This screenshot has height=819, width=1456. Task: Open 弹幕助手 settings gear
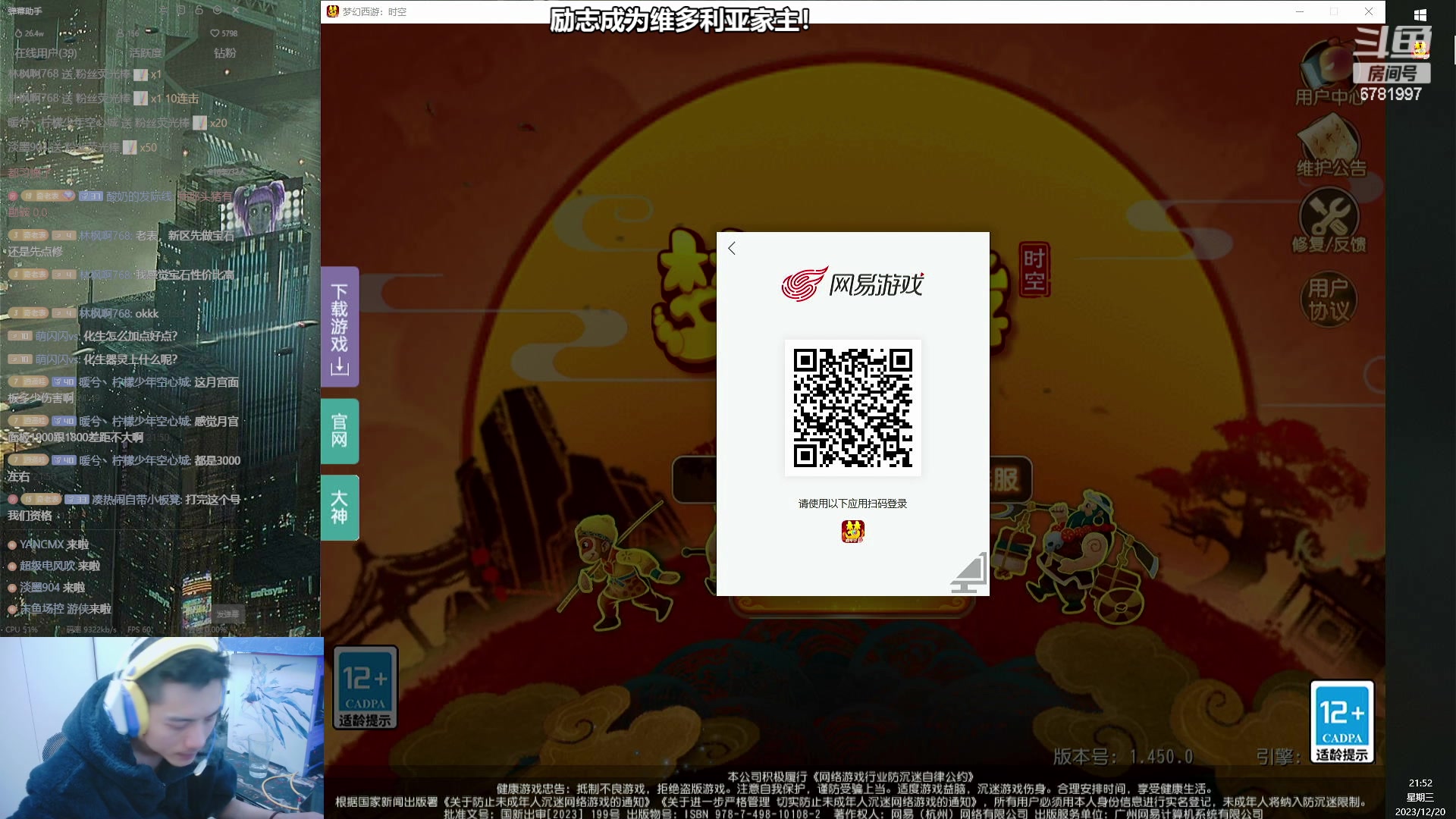point(218,11)
